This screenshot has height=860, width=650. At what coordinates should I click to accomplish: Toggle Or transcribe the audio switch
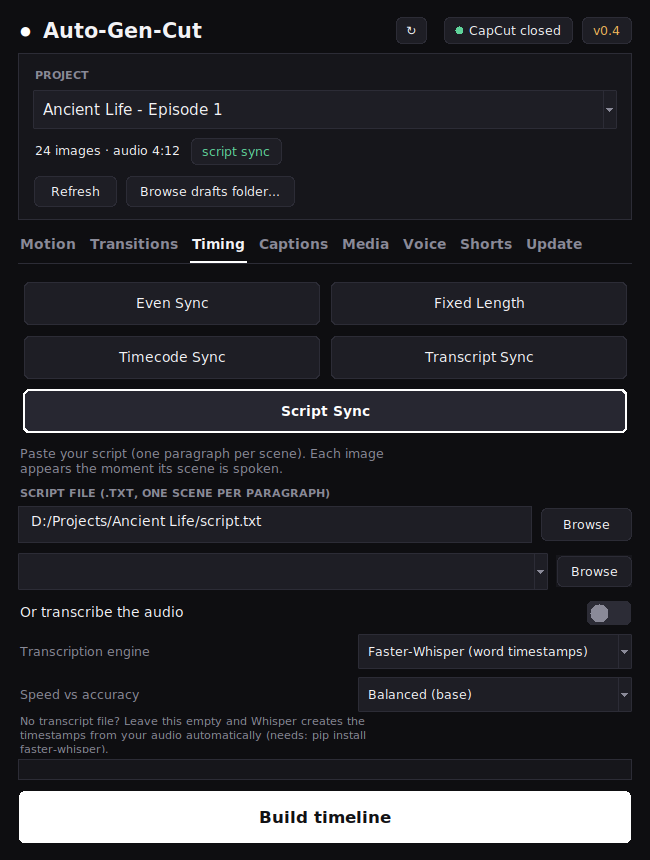(609, 613)
